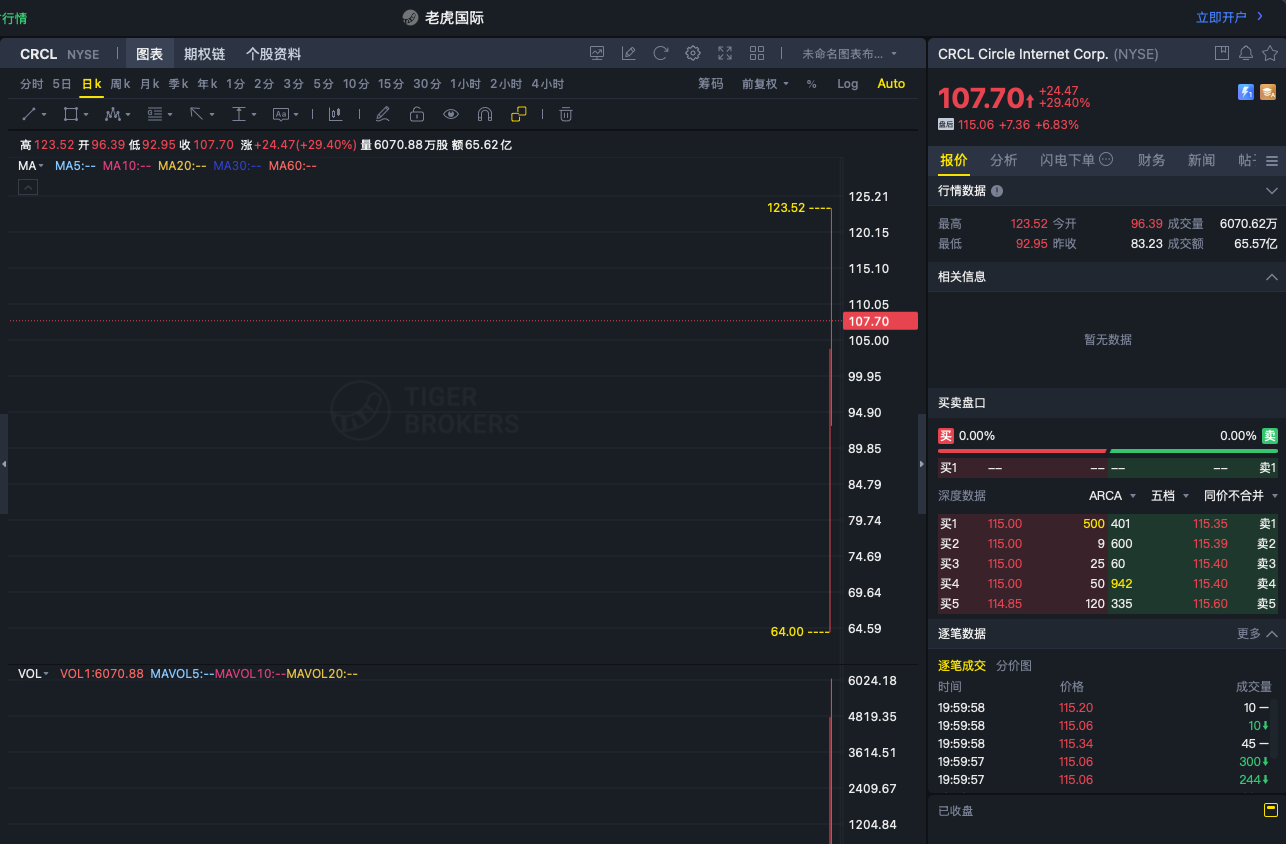
Task: Select the 1小时 interval
Action: point(465,84)
